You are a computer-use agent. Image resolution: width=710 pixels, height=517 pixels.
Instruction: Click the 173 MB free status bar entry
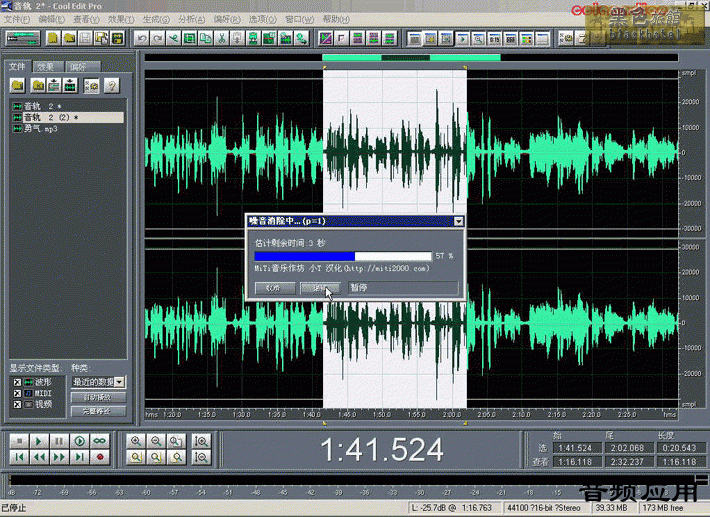pos(663,508)
